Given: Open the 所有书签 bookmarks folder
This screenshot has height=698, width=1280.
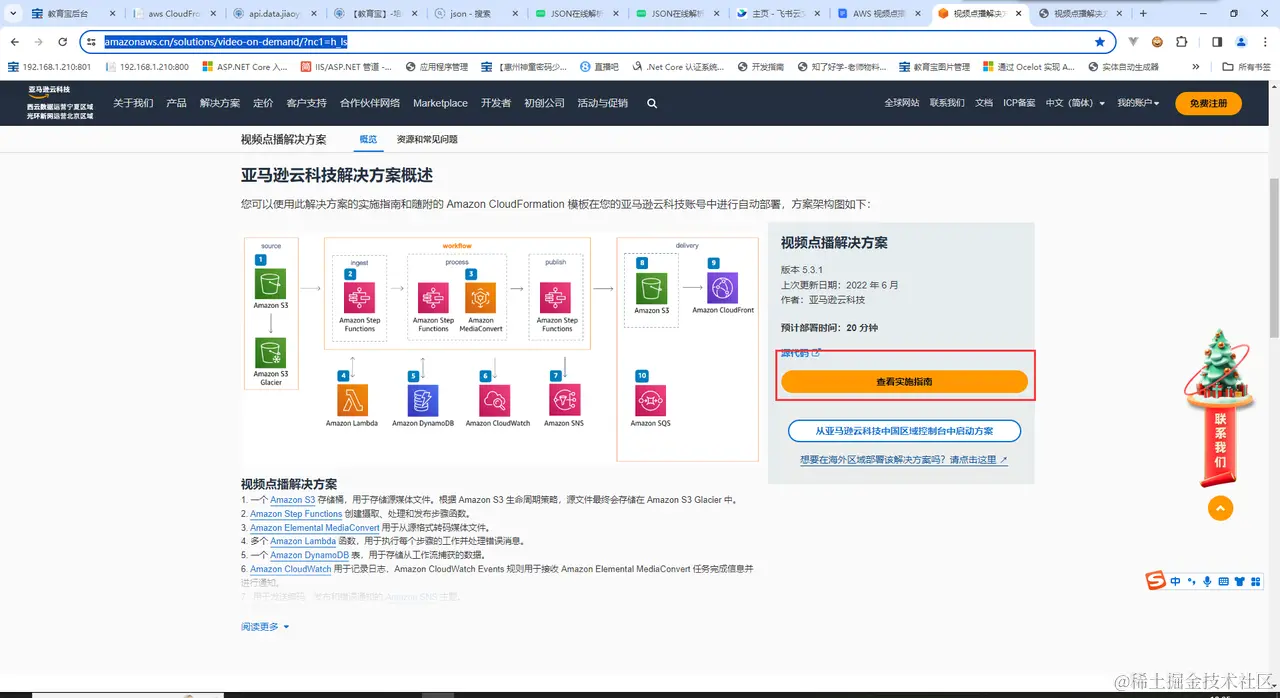Looking at the screenshot, I should click(x=1247, y=67).
